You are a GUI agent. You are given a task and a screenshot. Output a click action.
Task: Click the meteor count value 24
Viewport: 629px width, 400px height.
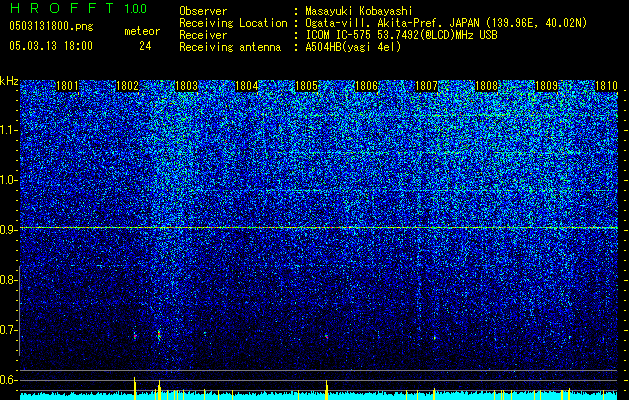[145, 46]
